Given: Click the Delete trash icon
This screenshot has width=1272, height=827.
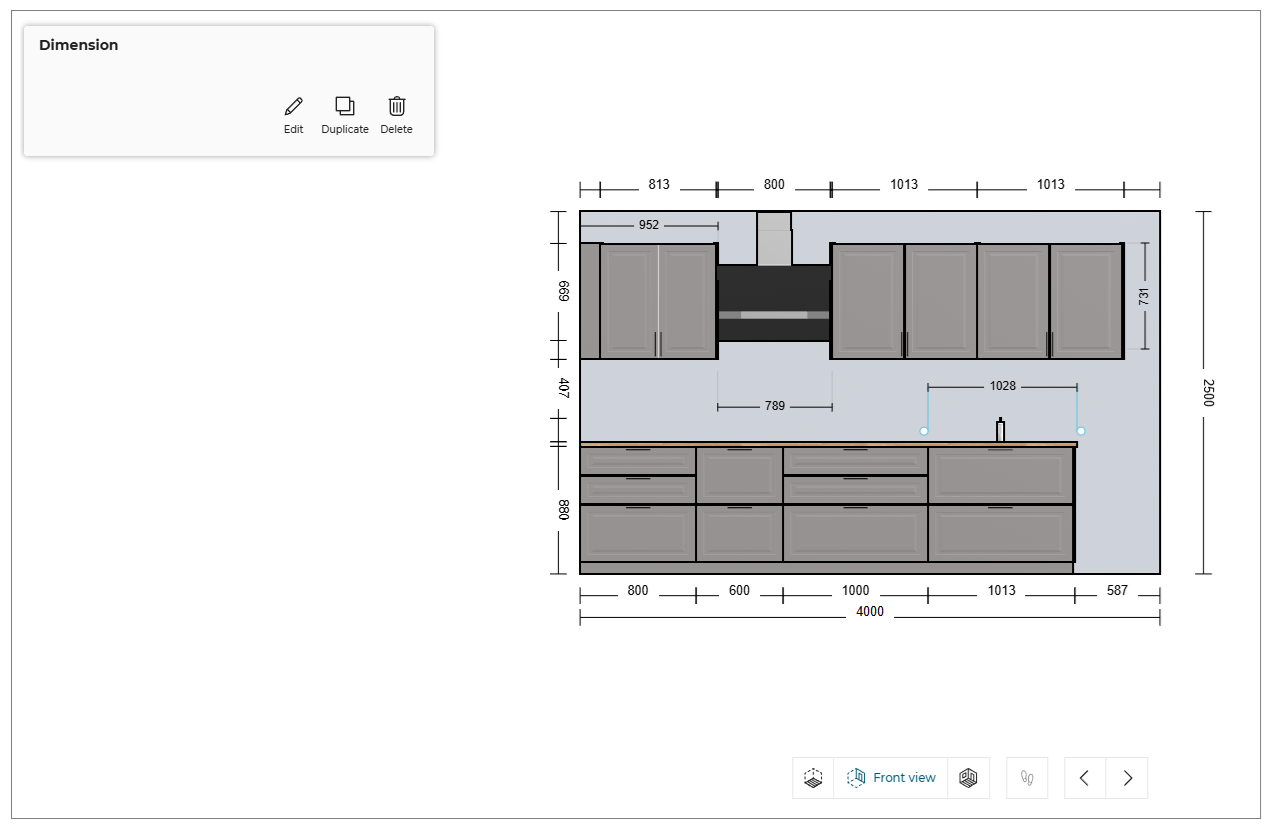Looking at the screenshot, I should [x=397, y=106].
